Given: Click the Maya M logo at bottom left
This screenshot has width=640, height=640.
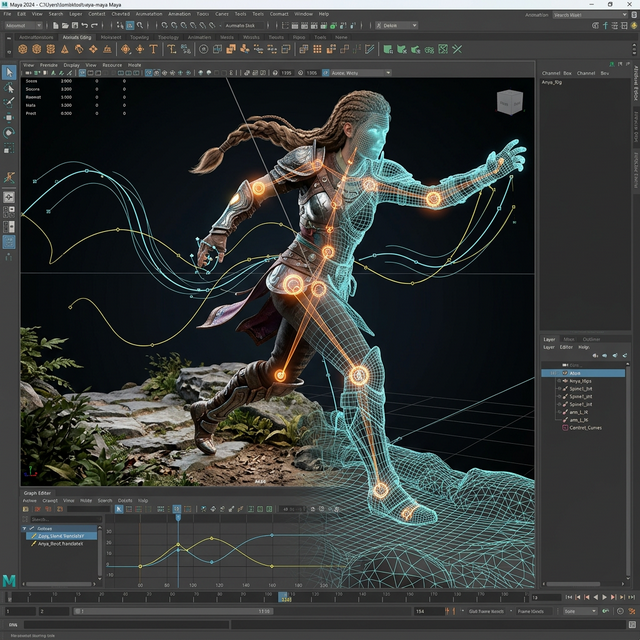Looking at the screenshot, I should click(x=9, y=580).
